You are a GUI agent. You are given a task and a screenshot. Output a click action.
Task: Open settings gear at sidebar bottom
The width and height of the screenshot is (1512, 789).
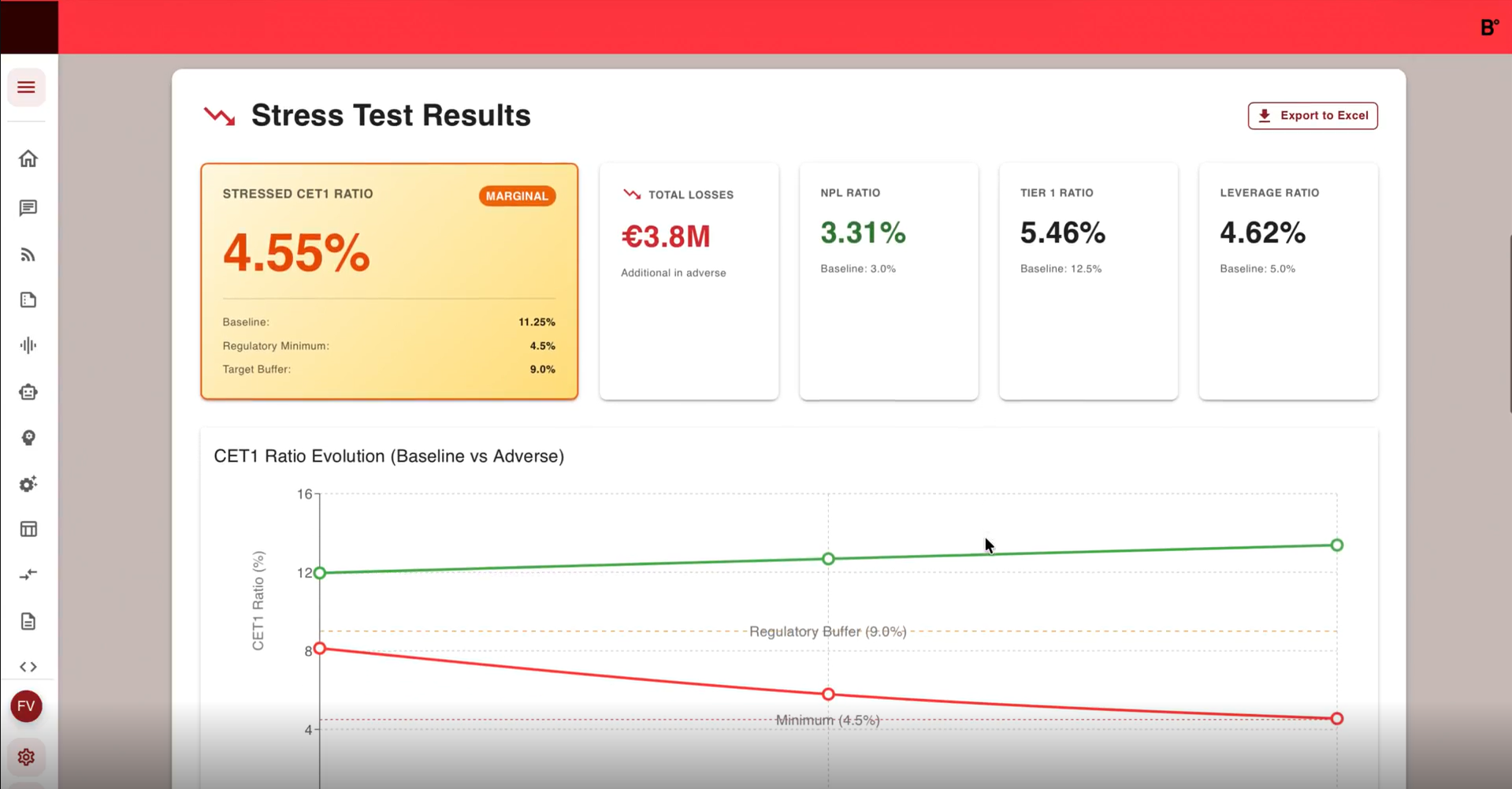(26, 757)
